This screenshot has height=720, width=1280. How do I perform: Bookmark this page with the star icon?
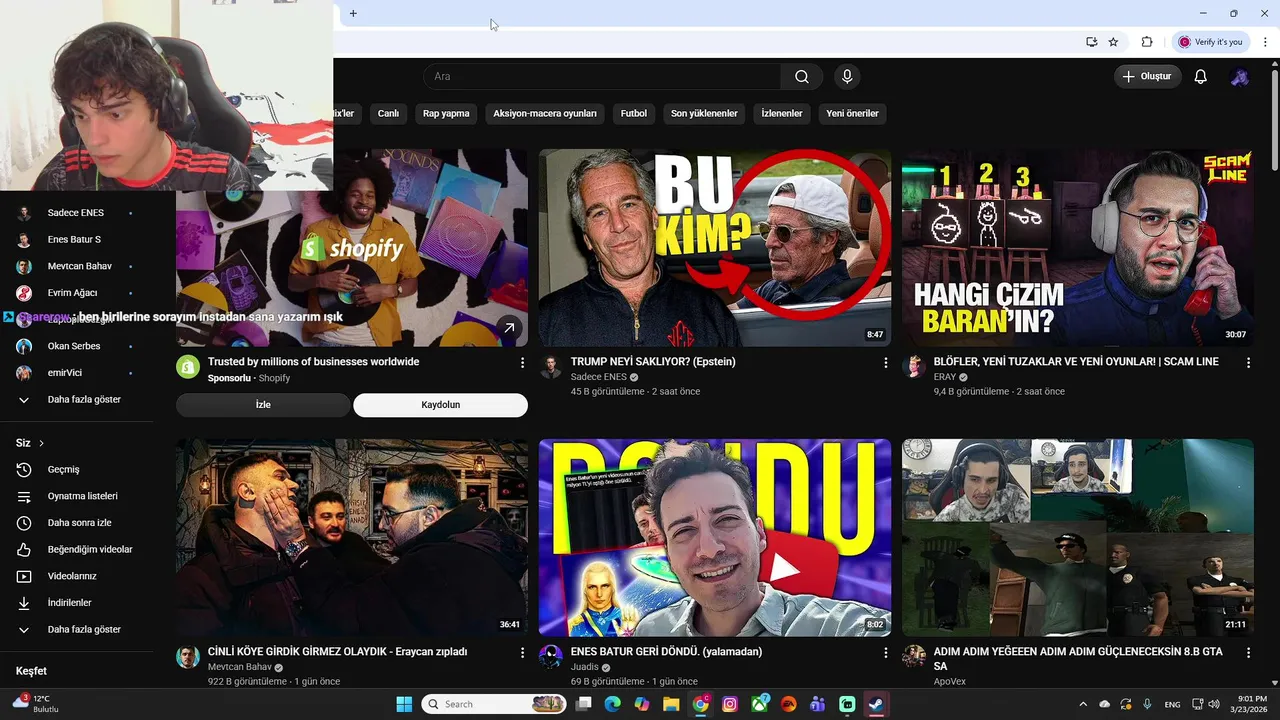(x=1113, y=42)
